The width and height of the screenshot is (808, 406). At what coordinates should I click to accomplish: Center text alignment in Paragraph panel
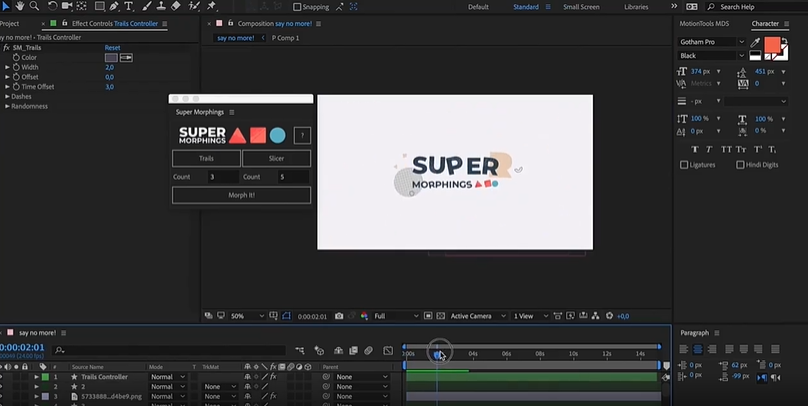(698, 349)
